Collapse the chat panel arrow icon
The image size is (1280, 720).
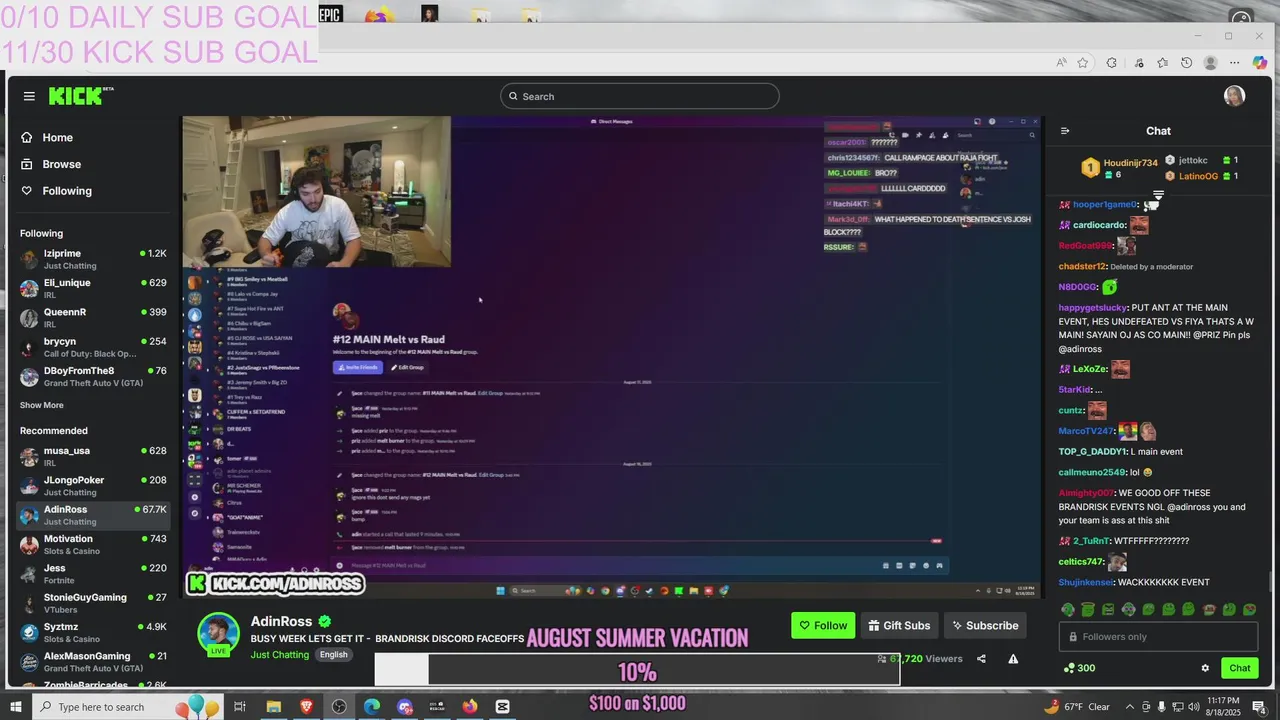(1065, 131)
